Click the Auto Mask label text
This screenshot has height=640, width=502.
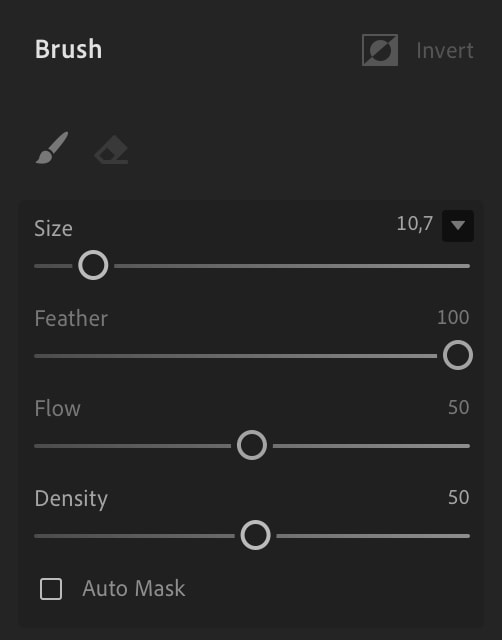[134, 589]
